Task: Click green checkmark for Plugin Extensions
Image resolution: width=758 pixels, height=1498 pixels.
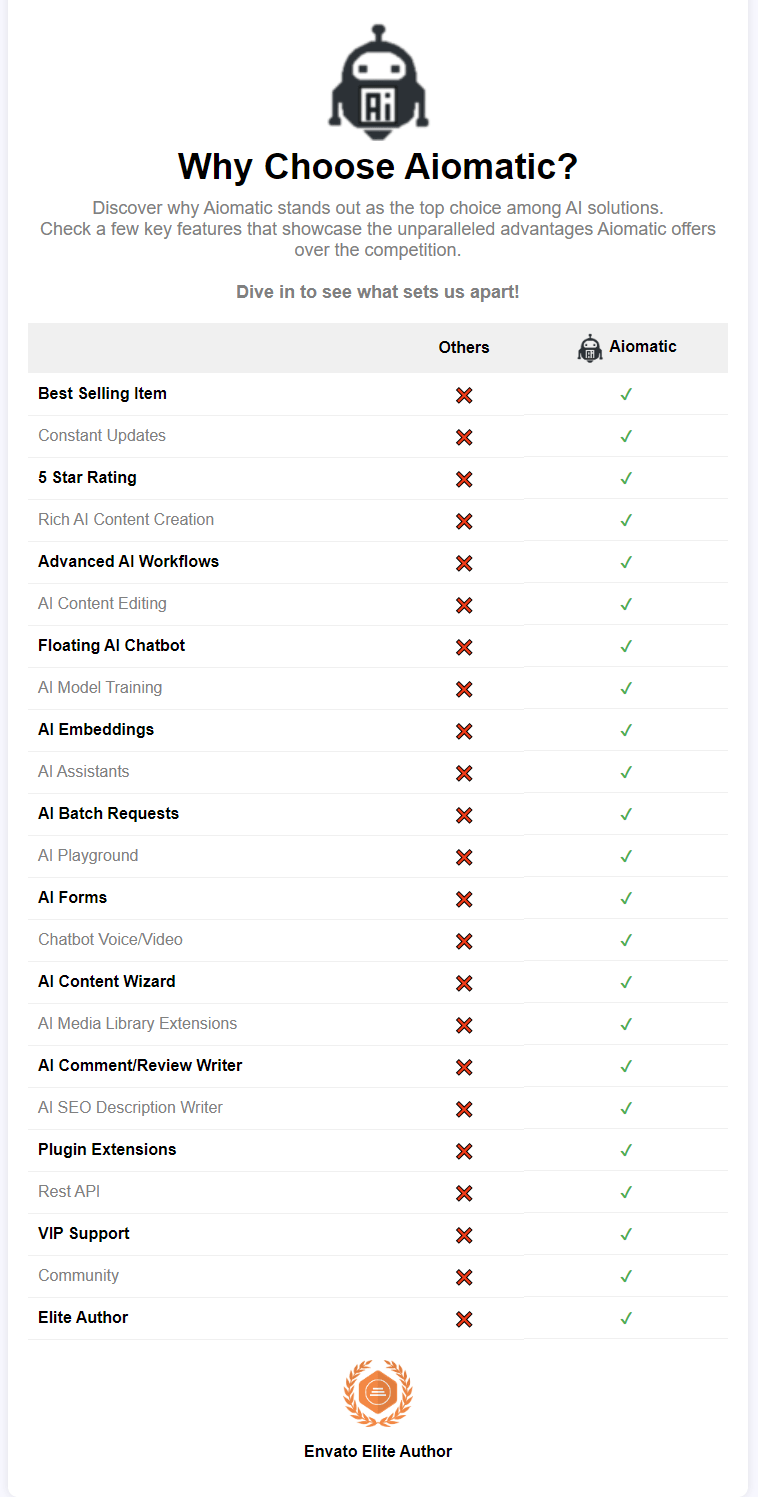Action: point(626,1150)
